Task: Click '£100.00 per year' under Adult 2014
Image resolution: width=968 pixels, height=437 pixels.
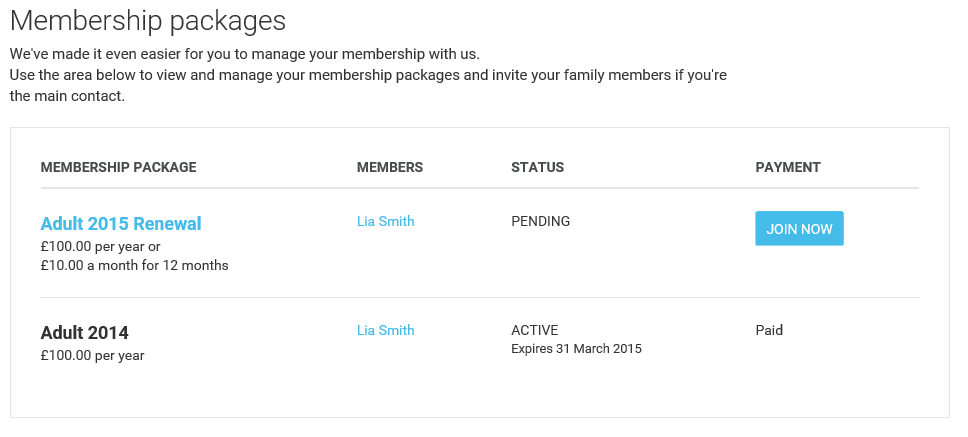Action: 92,355
